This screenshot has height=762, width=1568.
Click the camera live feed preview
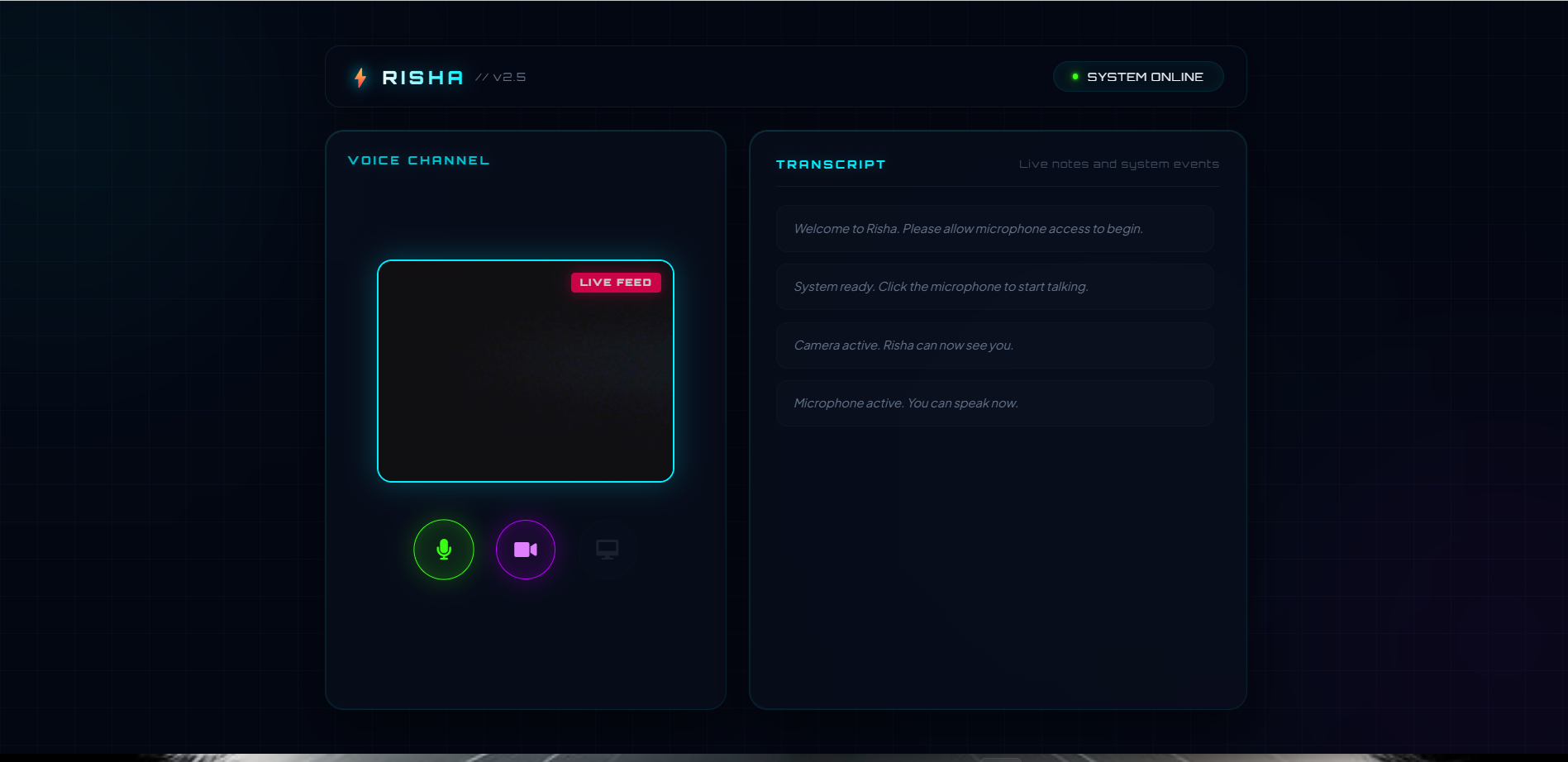526,371
